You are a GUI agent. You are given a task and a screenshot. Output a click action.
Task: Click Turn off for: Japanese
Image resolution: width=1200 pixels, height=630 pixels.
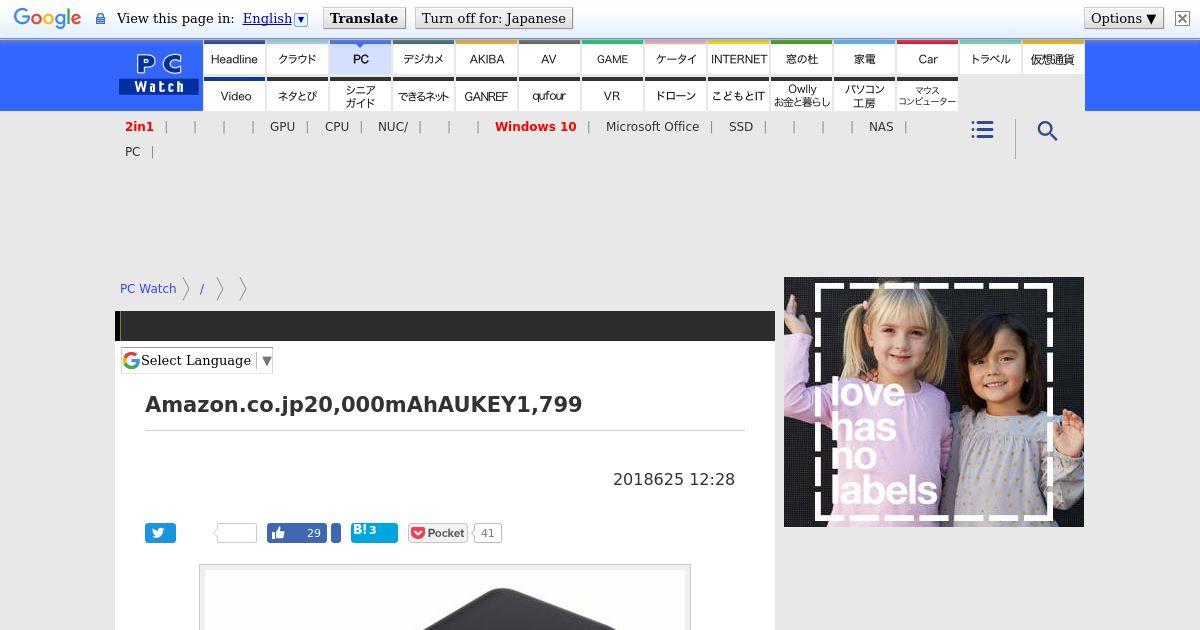[x=494, y=18]
